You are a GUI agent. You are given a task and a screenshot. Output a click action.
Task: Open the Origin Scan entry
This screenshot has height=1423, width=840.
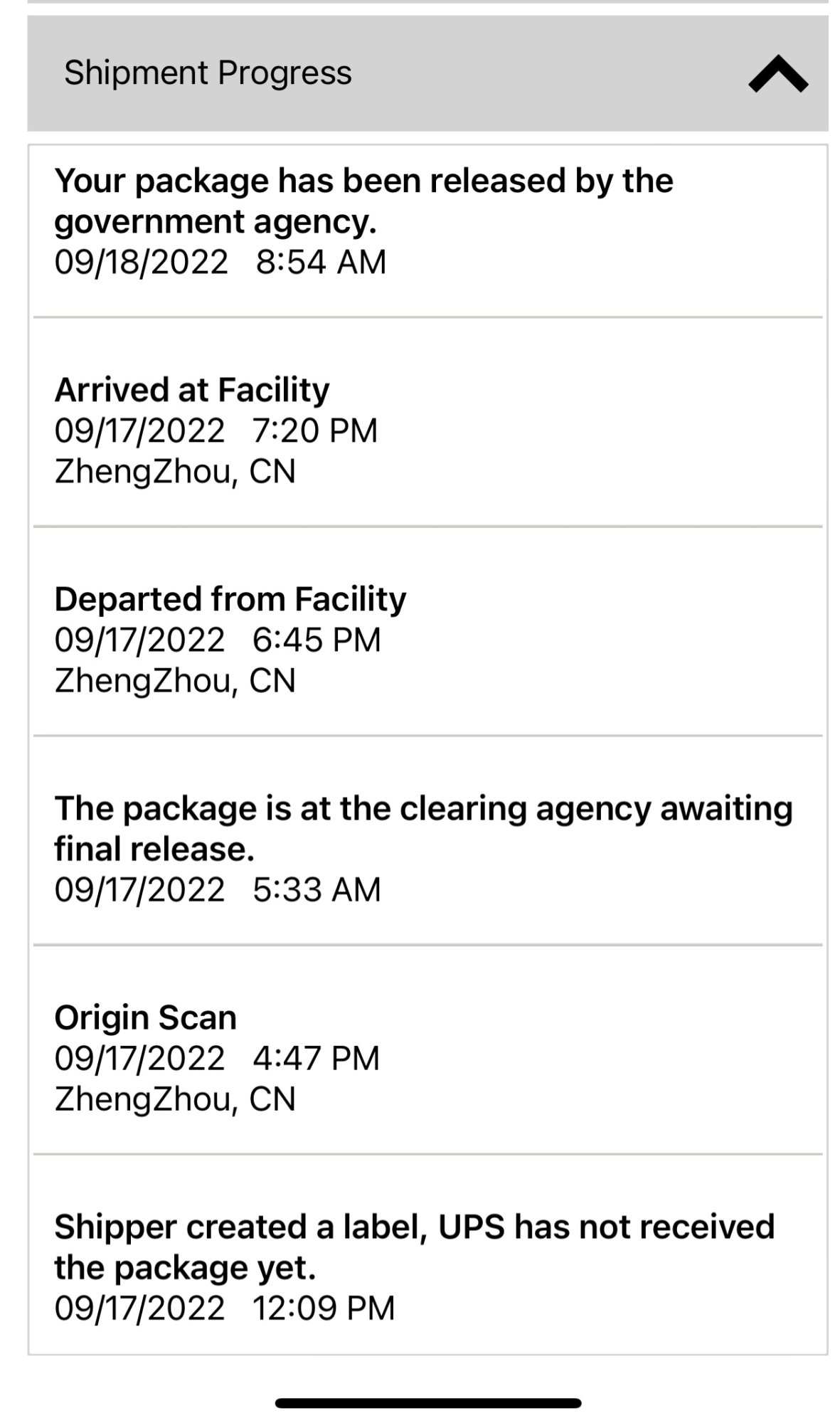145,1017
